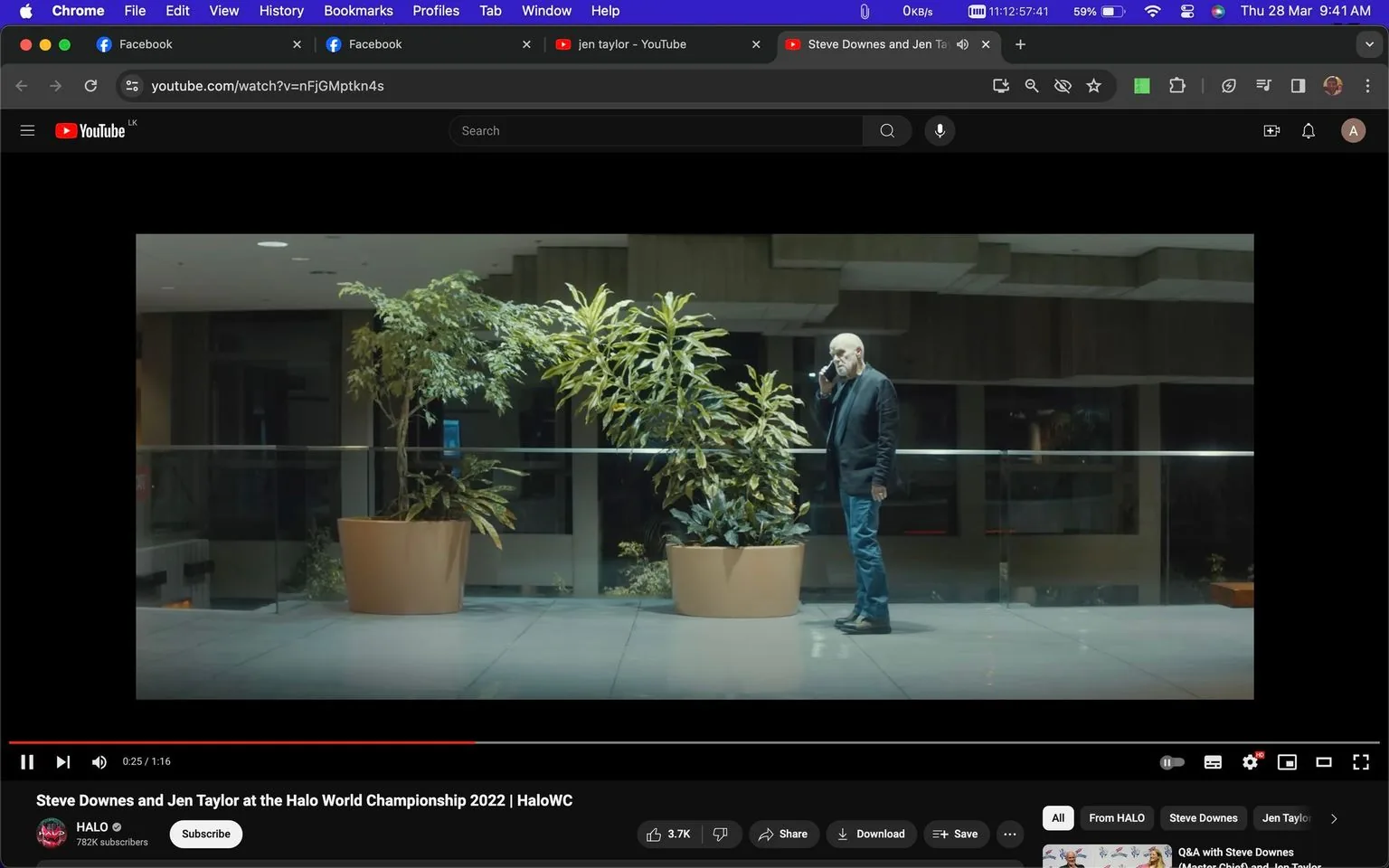Switch to theater mode
This screenshot has width=1389, height=868.
(x=1324, y=761)
